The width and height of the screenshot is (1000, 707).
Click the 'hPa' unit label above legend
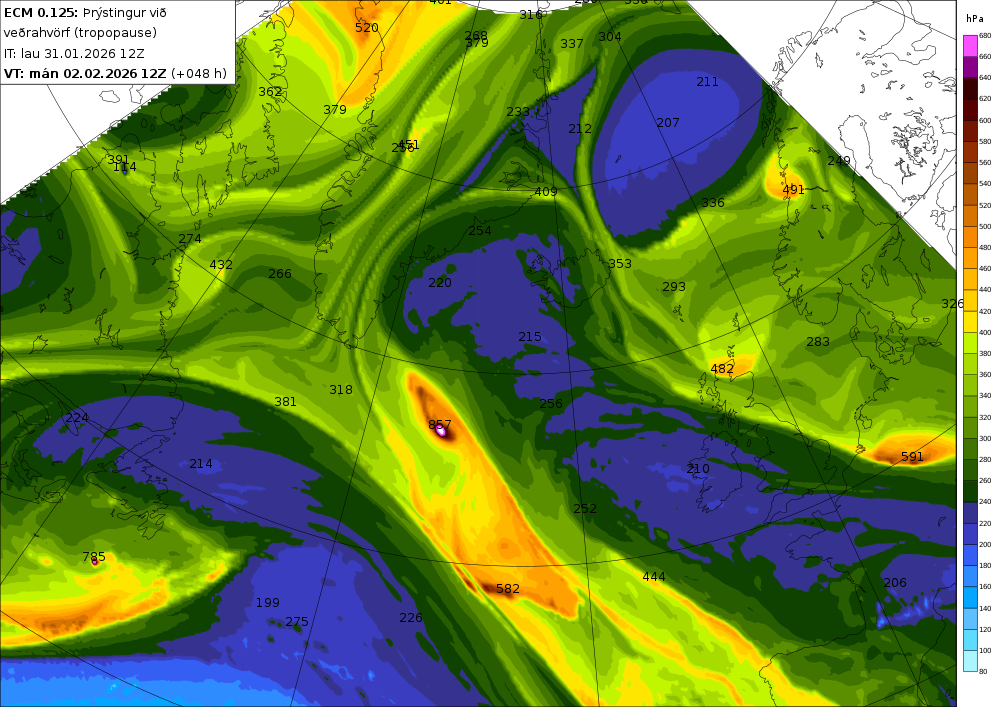point(974,18)
